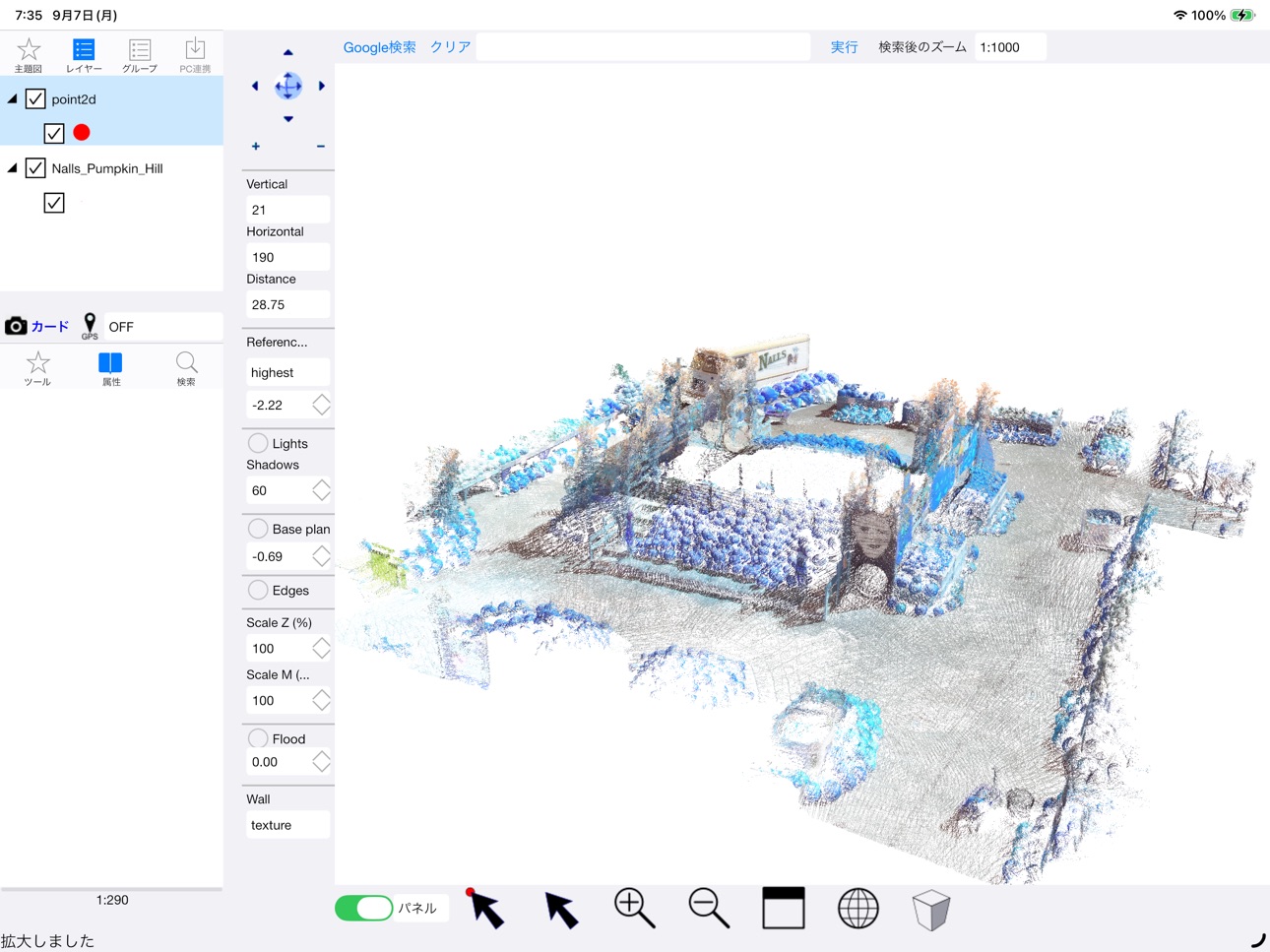Image resolution: width=1270 pixels, height=952 pixels.
Task: Click the blue plus zoom icon
Action: 256,147
